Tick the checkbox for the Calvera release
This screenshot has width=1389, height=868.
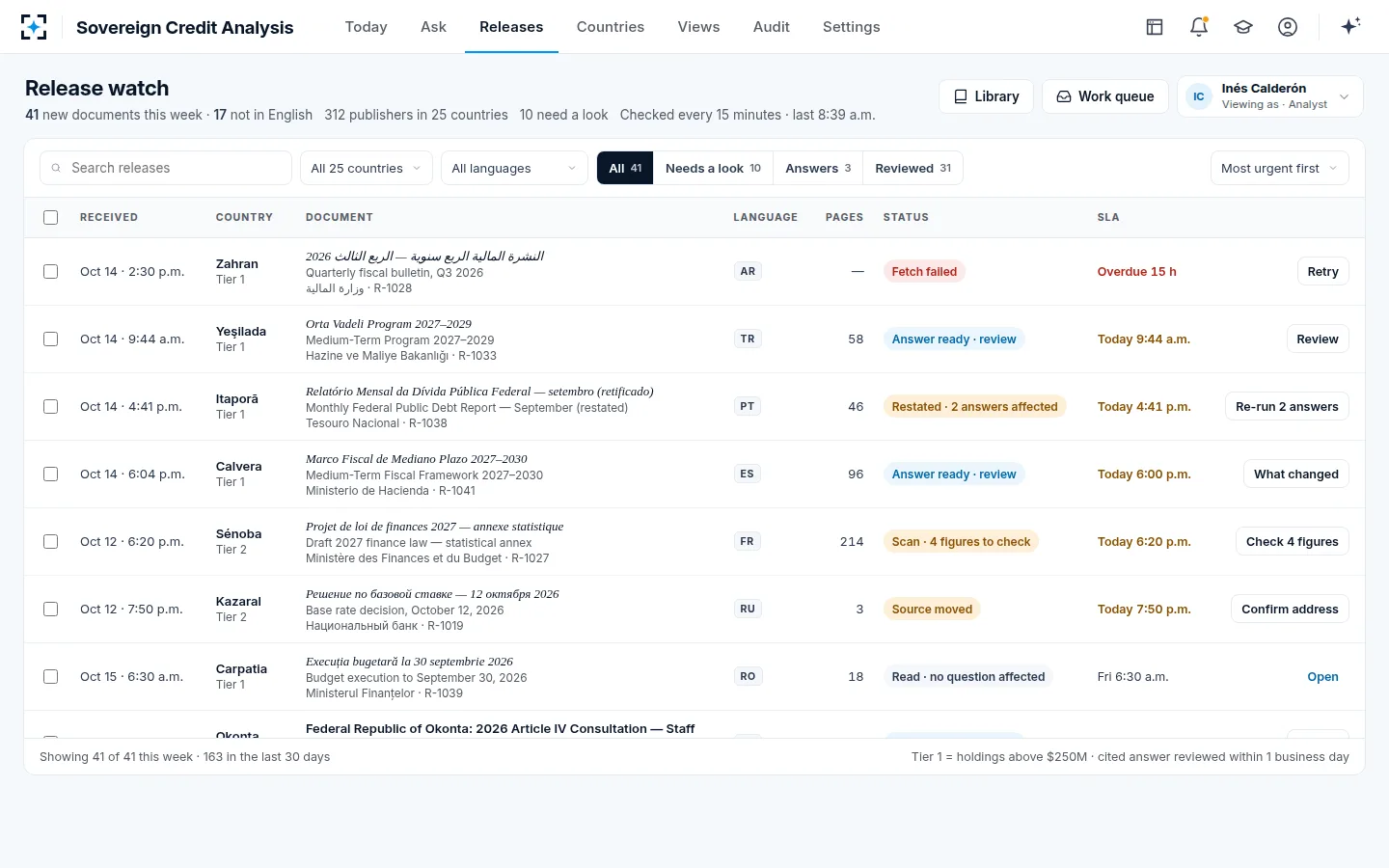tap(51, 474)
